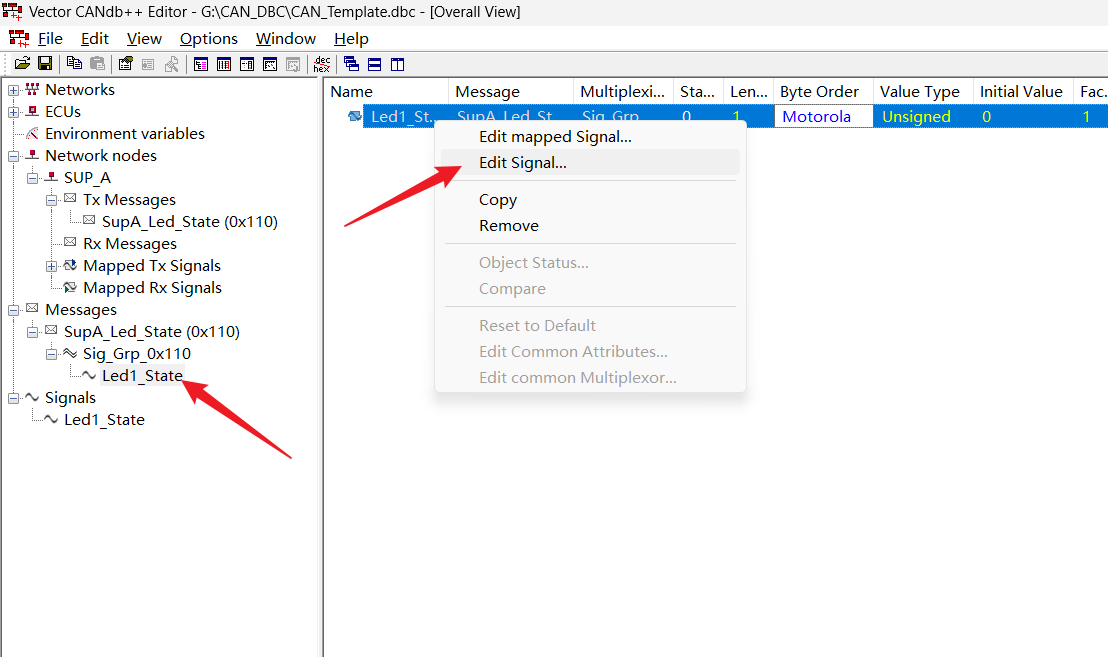Toggle the dec/hex number display

coord(322,64)
